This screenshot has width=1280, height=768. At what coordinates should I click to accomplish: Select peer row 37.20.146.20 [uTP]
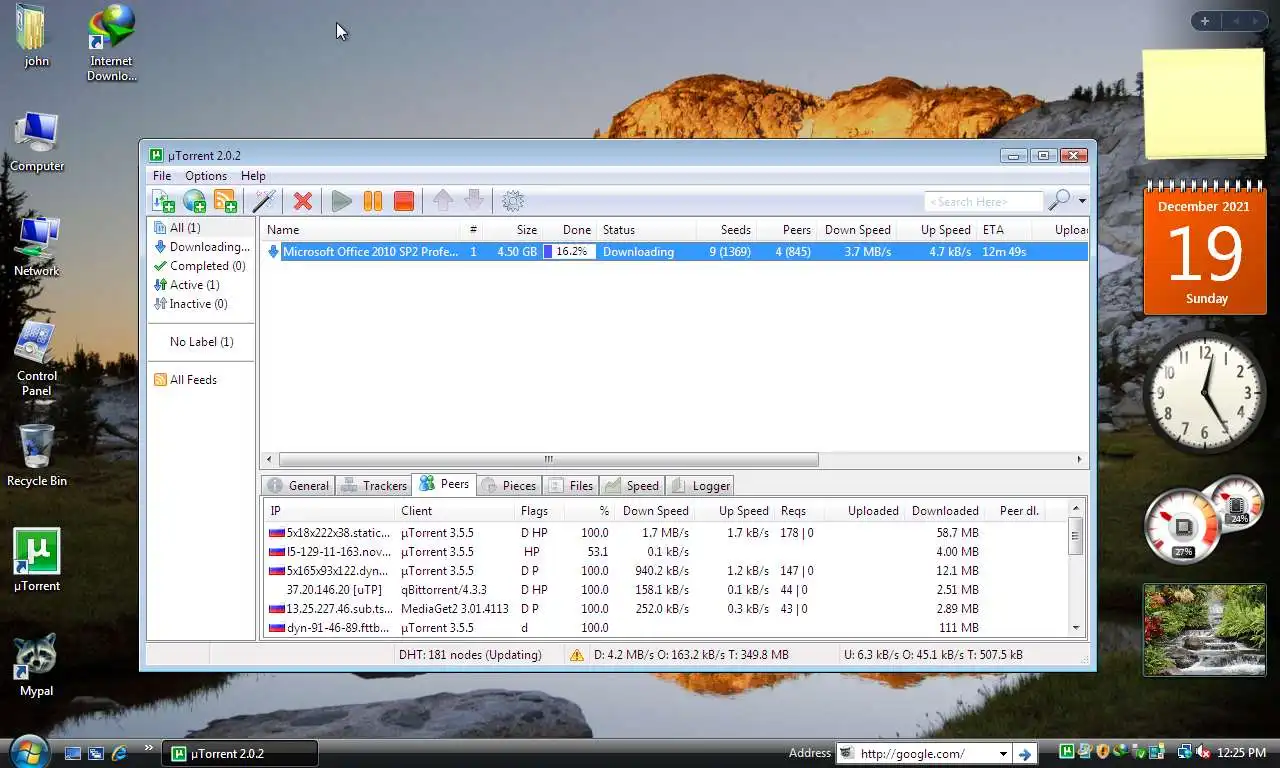coord(665,590)
